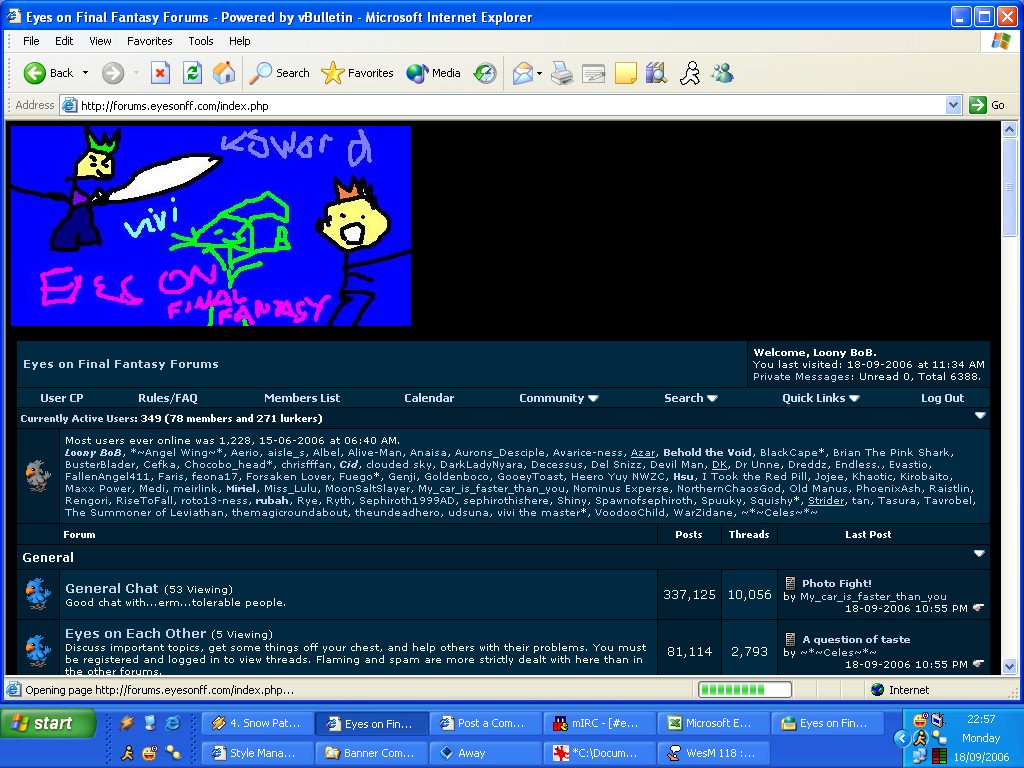
Task: Open the Mail toolbar button
Action: (x=523, y=73)
